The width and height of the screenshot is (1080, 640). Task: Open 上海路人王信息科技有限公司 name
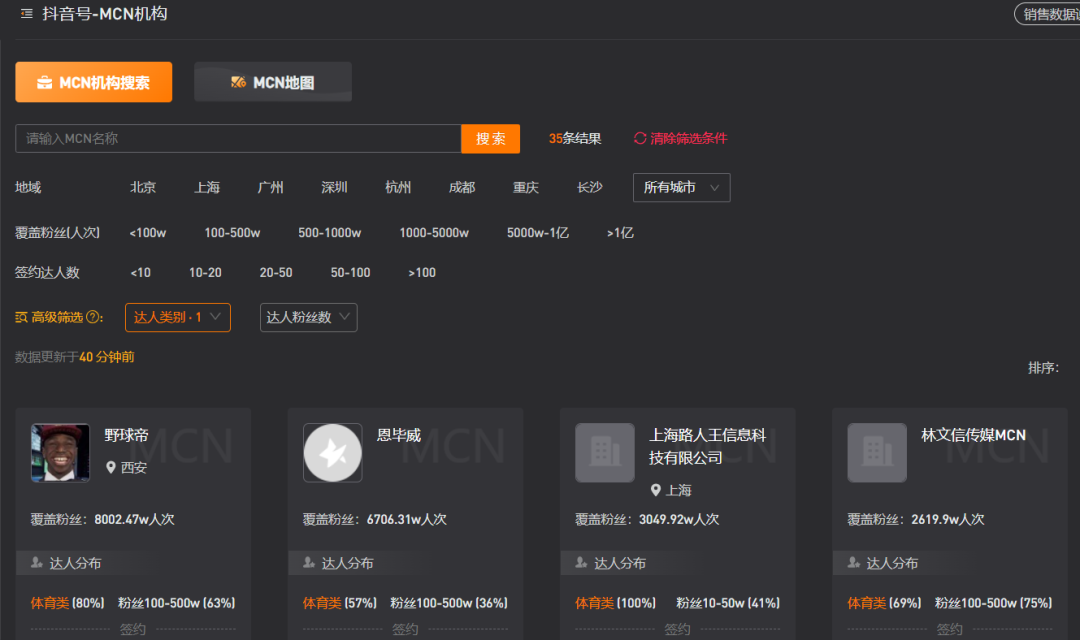pyautogui.click(x=707, y=446)
